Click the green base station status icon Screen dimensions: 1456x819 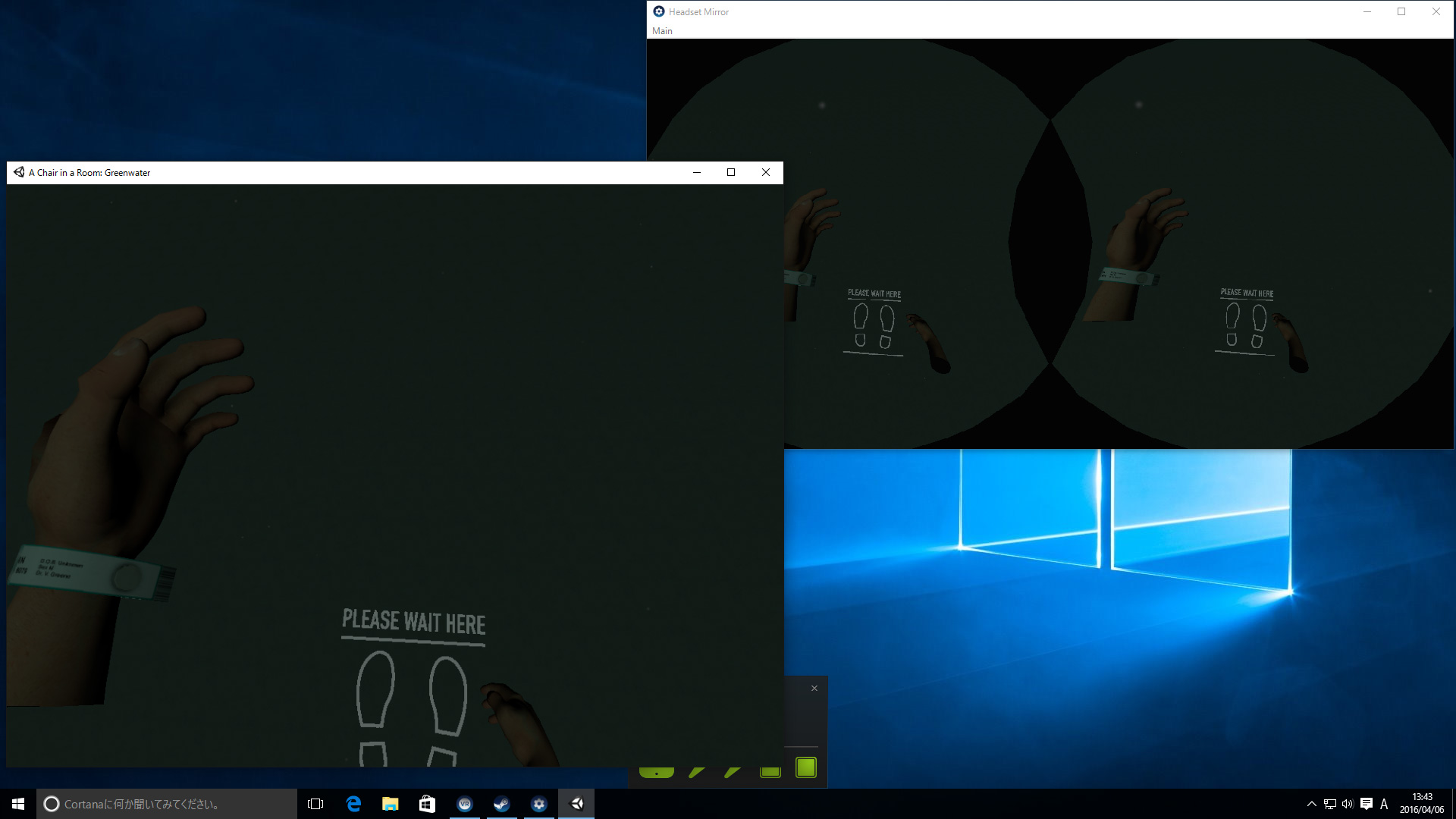pyautogui.click(x=806, y=767)
